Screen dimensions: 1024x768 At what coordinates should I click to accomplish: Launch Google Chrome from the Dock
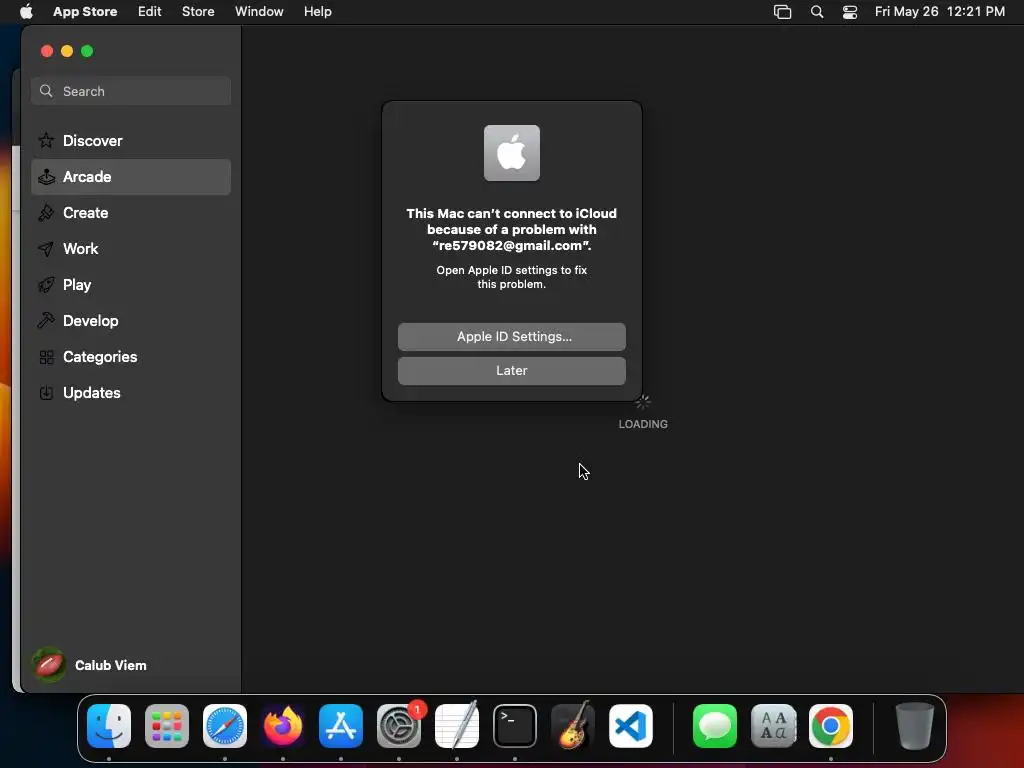[831, 726]
